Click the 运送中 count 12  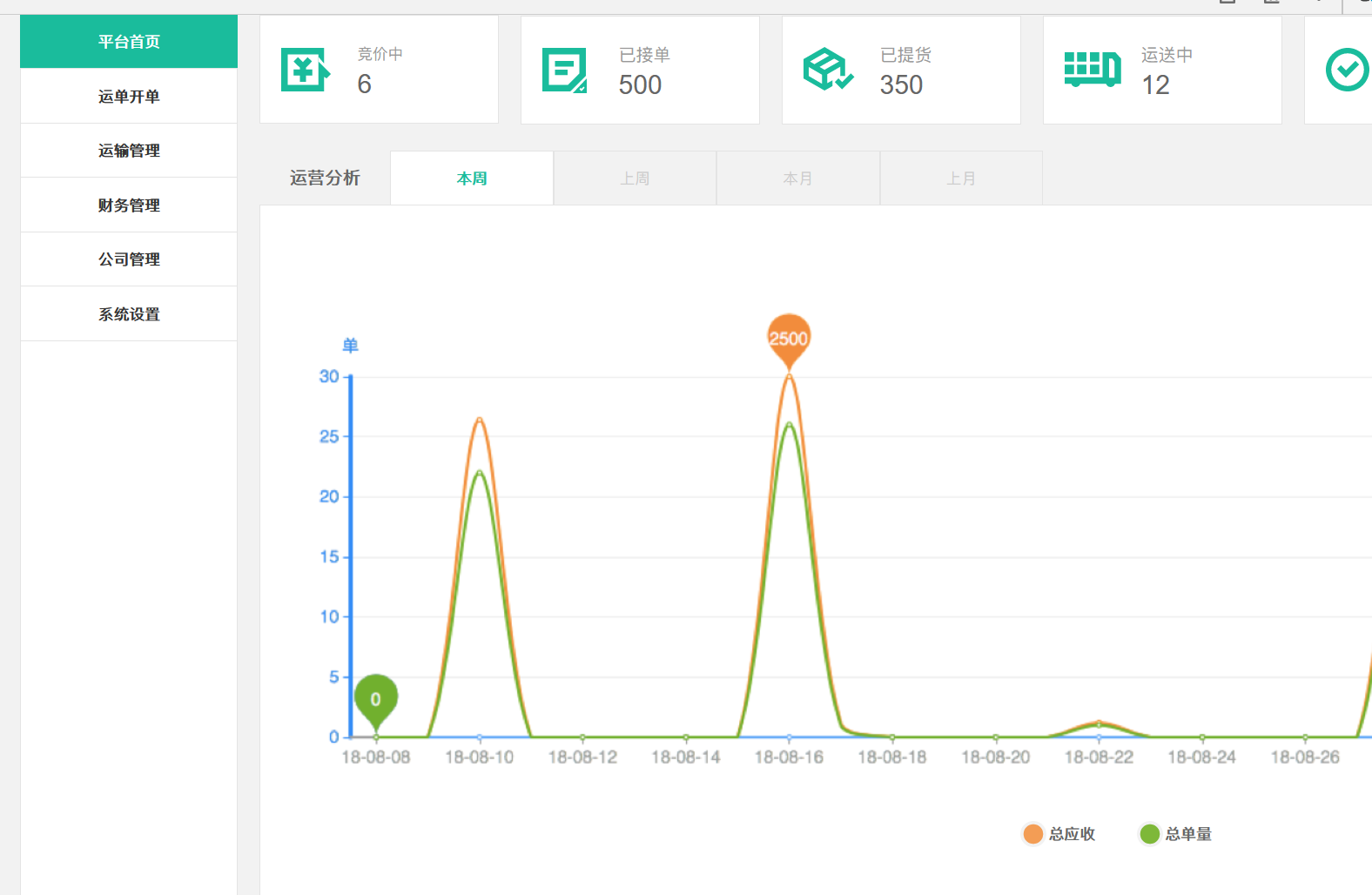point(1155,85)
